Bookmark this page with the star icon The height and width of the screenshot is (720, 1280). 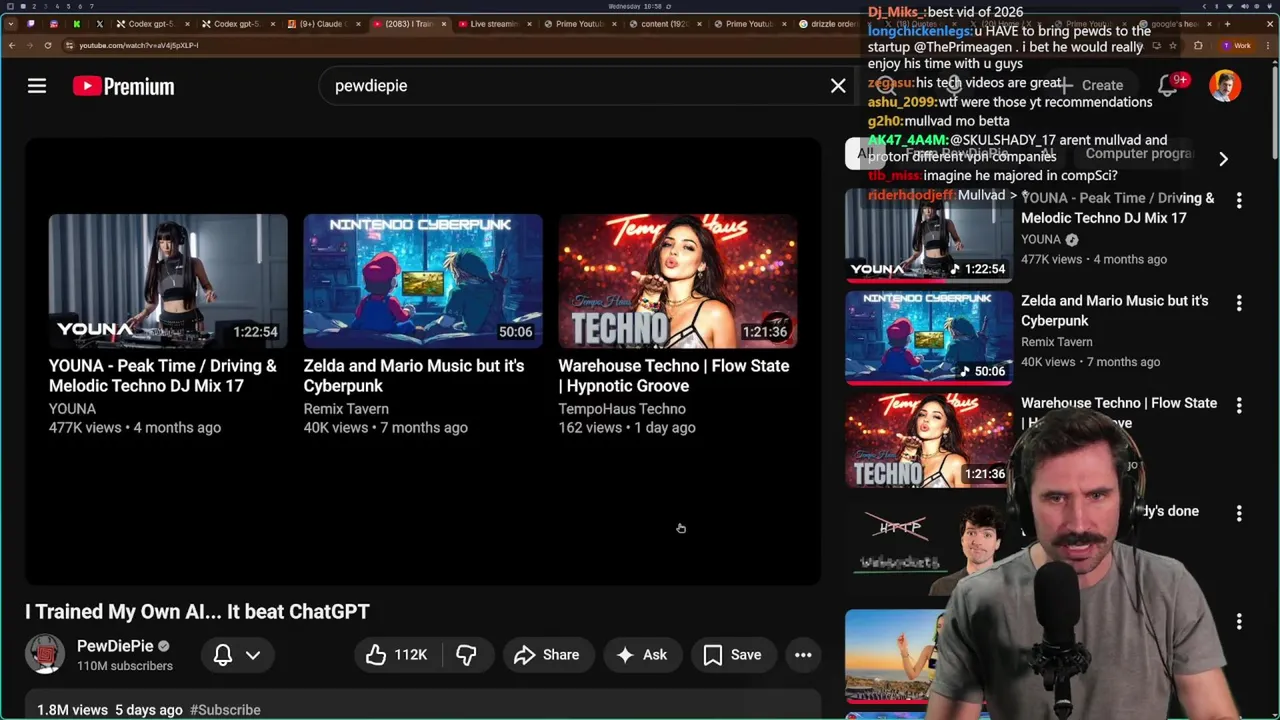1174,45
